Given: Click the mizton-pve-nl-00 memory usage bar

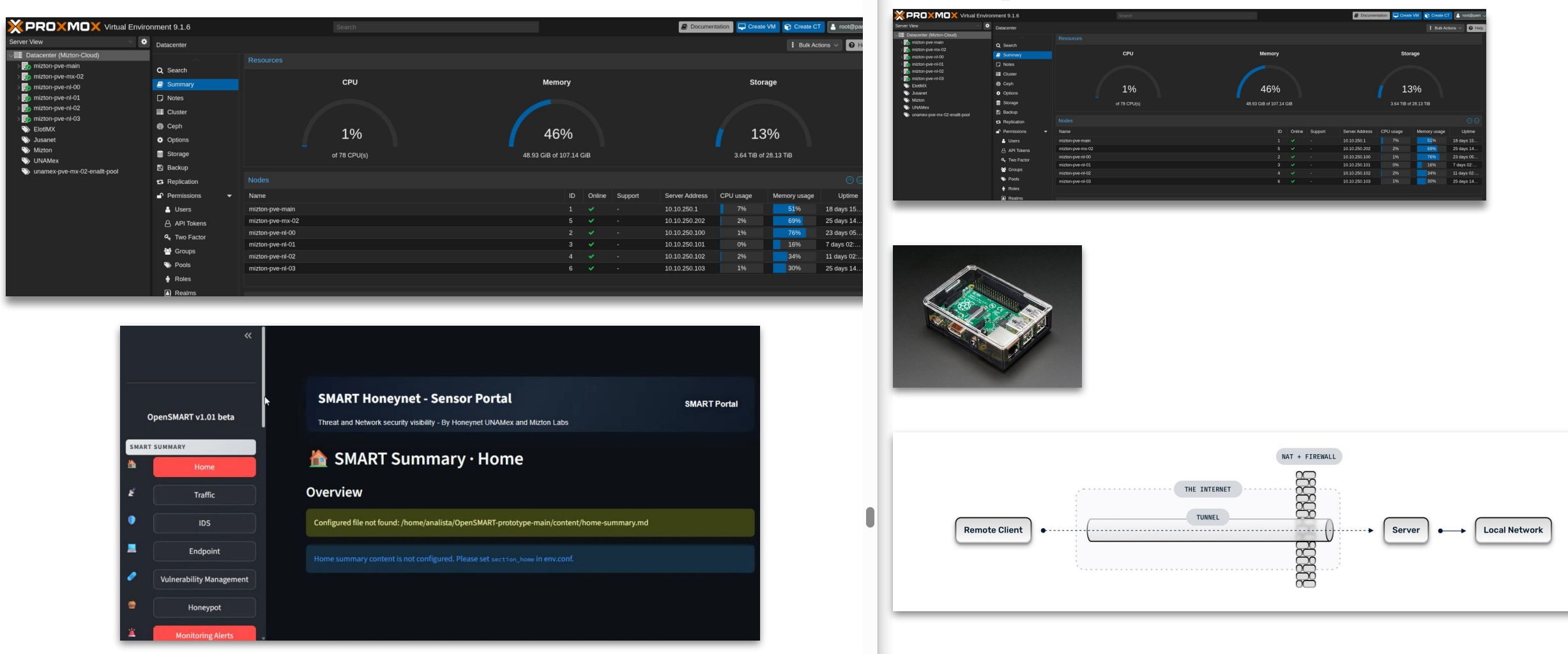Looking at the screenshot, I should (x=793, y=233).
